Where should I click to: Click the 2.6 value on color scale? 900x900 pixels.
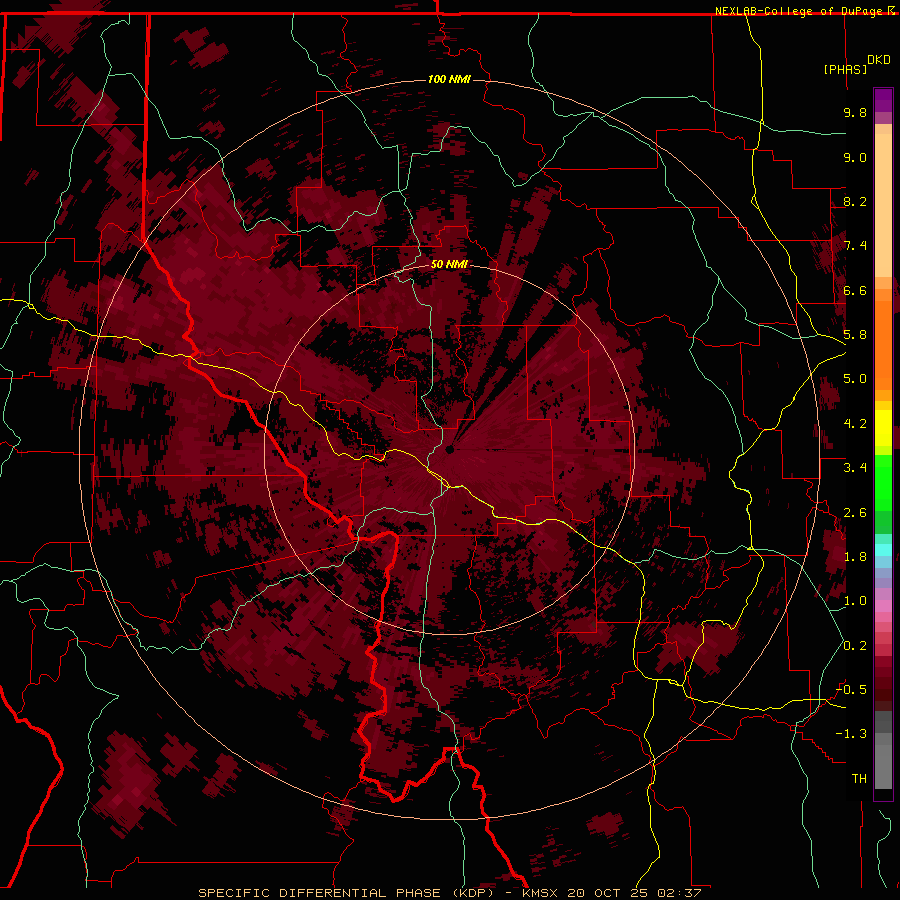pos(855,513)
